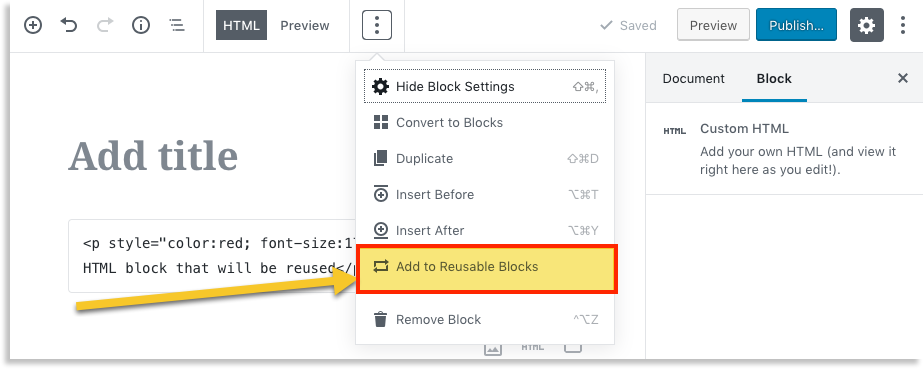Choose Insert Before option
Image resolution: width=923 pixels, height=369 pixels.
pyautogui.click(x=485, y=194)
